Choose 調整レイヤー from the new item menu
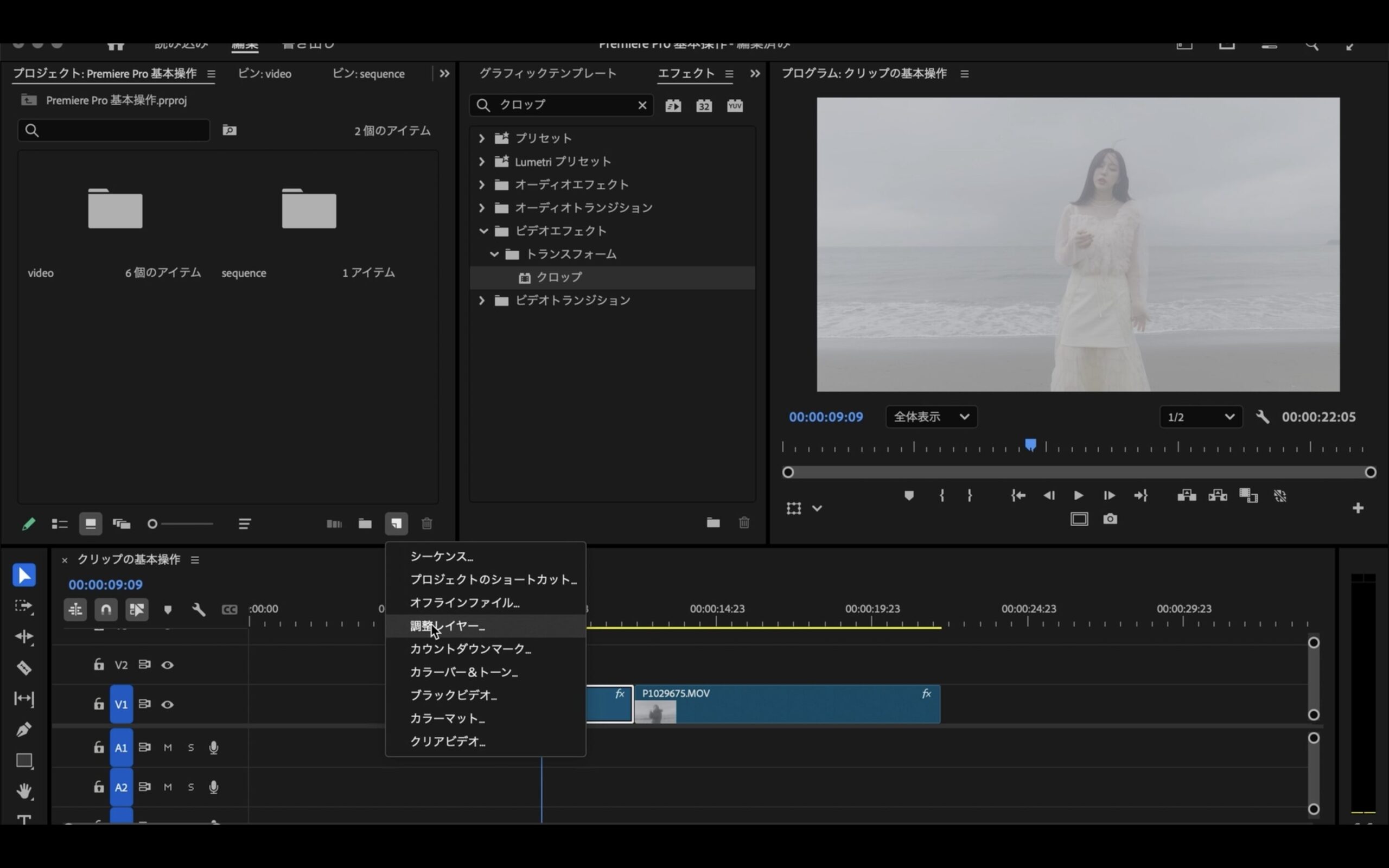This screenshot has width=1389, height=868. point(486,626)
